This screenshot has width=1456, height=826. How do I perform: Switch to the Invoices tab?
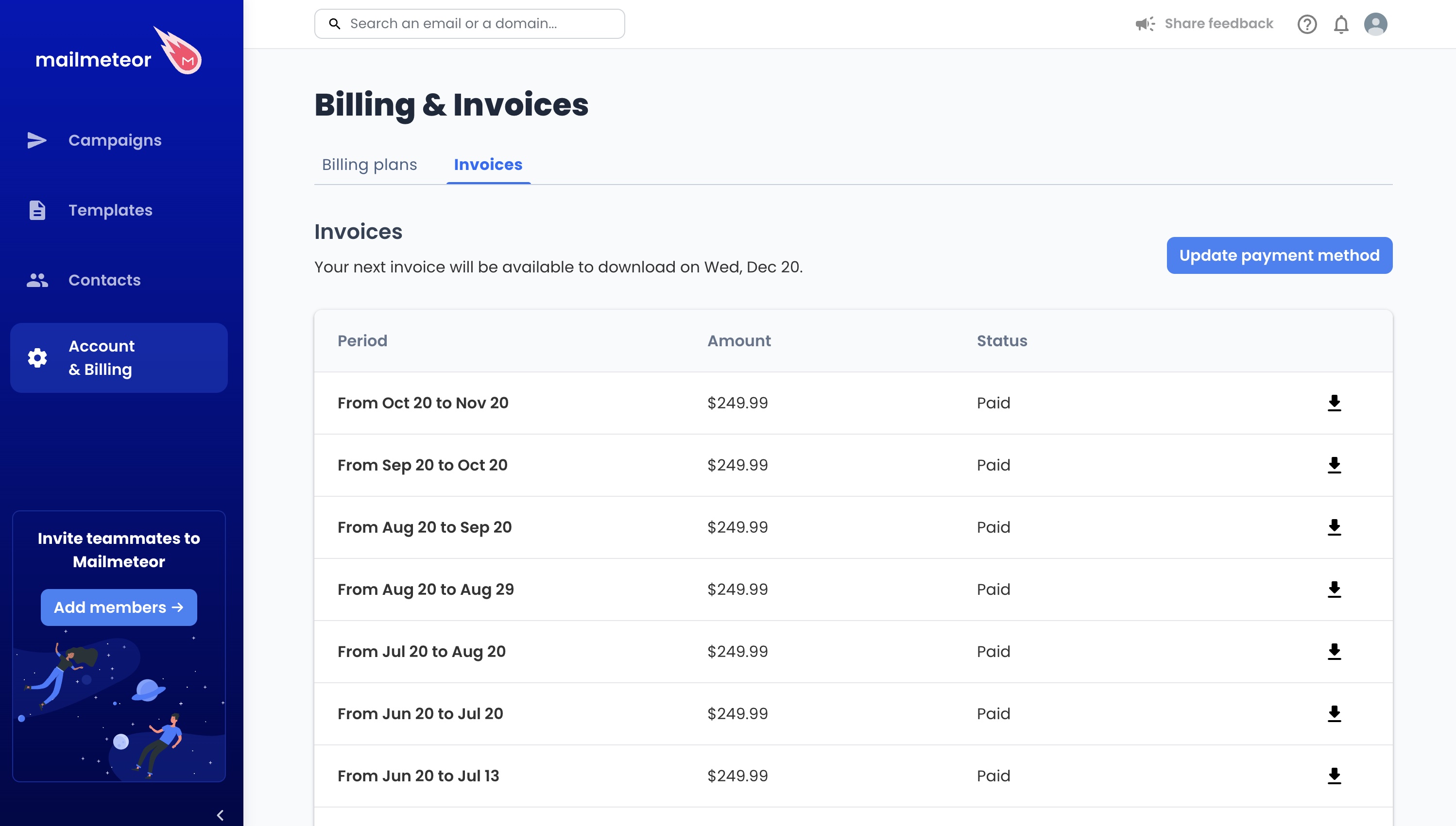point(488,165)
